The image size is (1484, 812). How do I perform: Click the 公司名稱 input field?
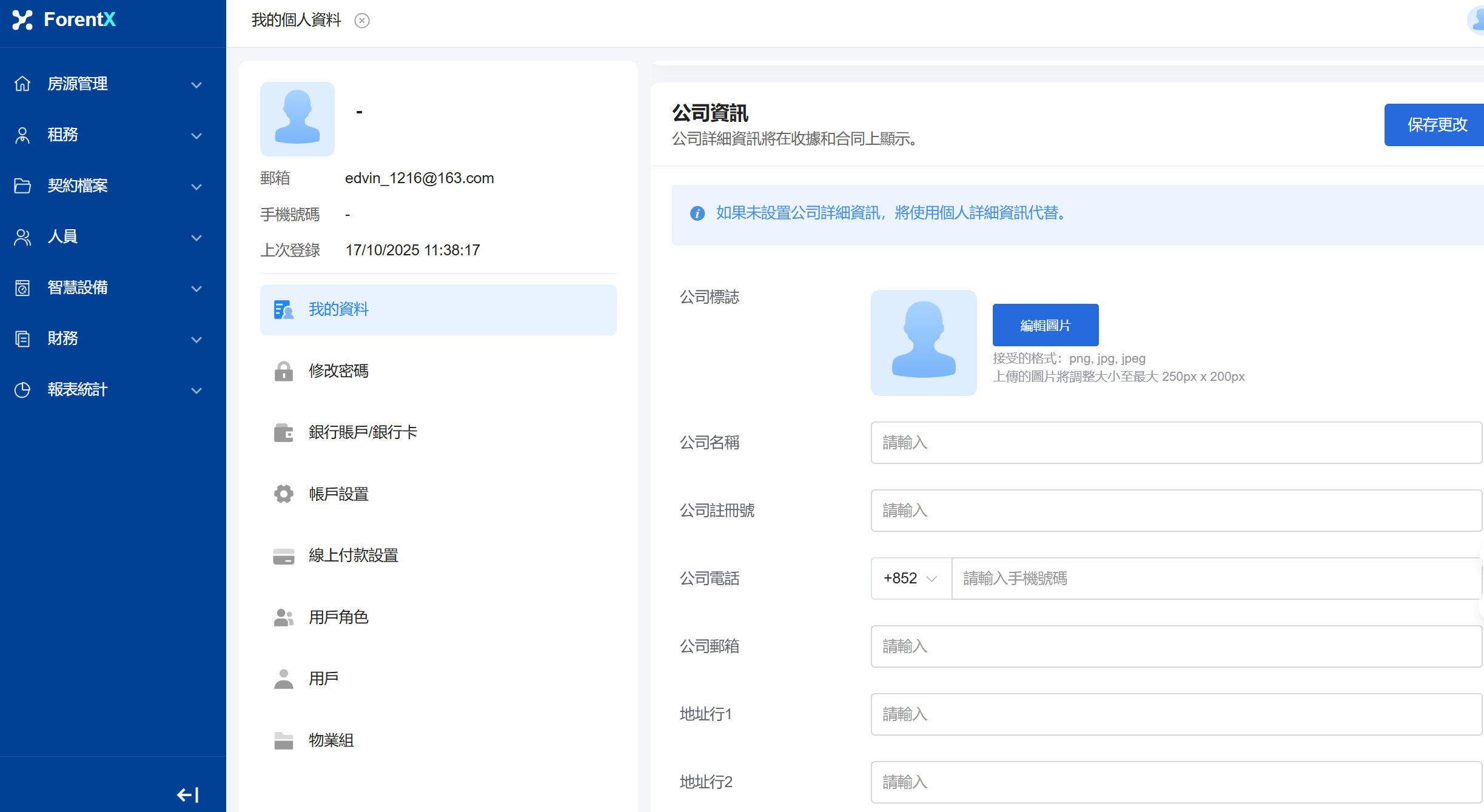point(1175,443)
